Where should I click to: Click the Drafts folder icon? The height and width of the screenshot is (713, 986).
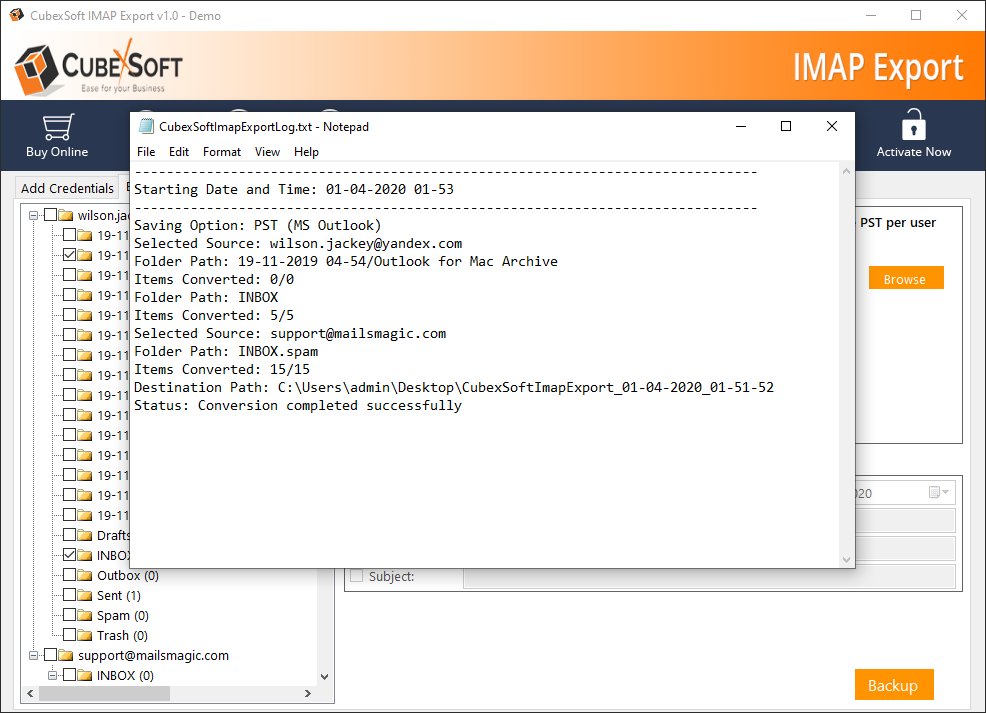(x=85, y=535)
